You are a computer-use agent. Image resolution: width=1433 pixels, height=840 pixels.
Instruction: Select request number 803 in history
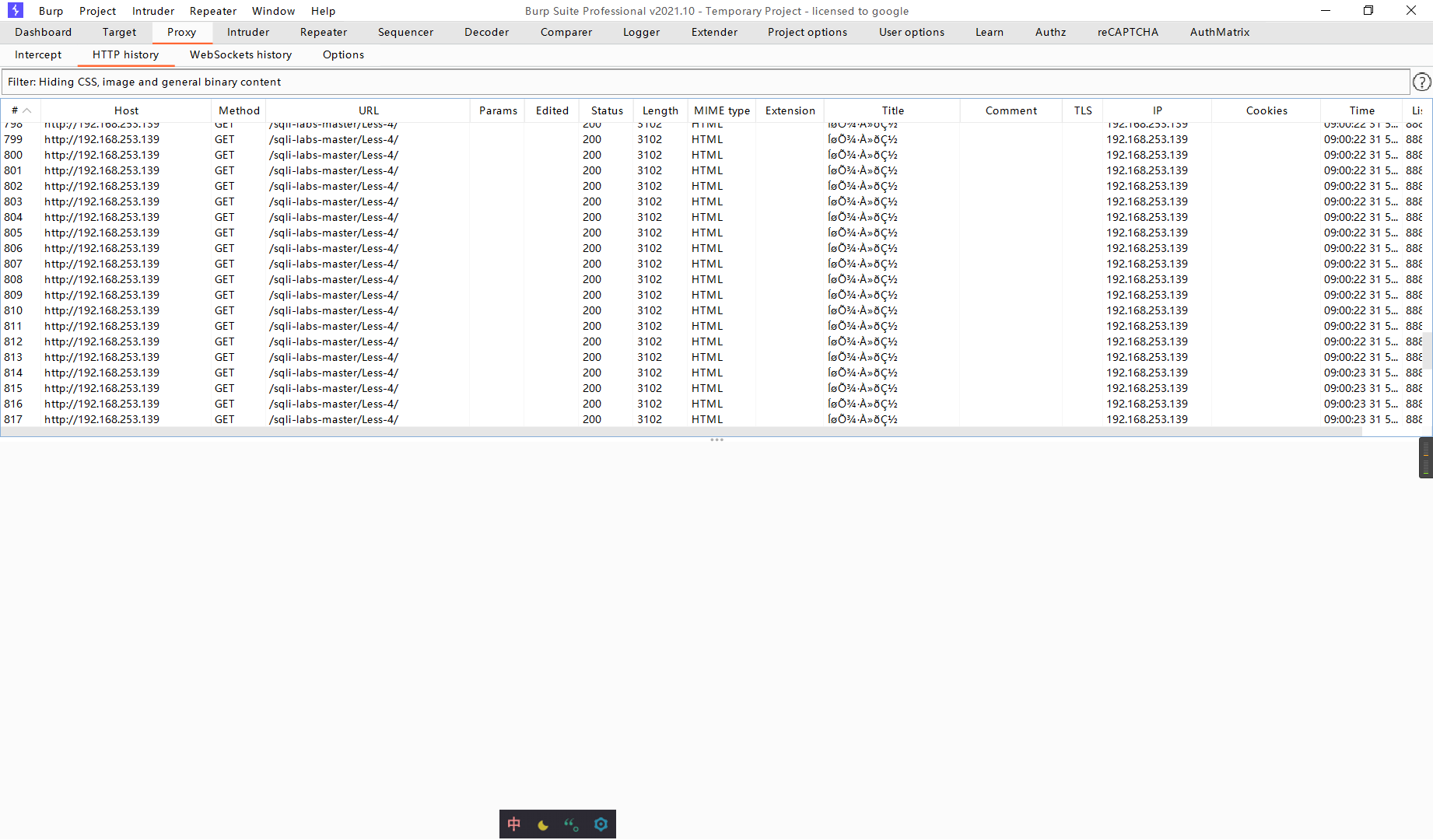(712, 201)
